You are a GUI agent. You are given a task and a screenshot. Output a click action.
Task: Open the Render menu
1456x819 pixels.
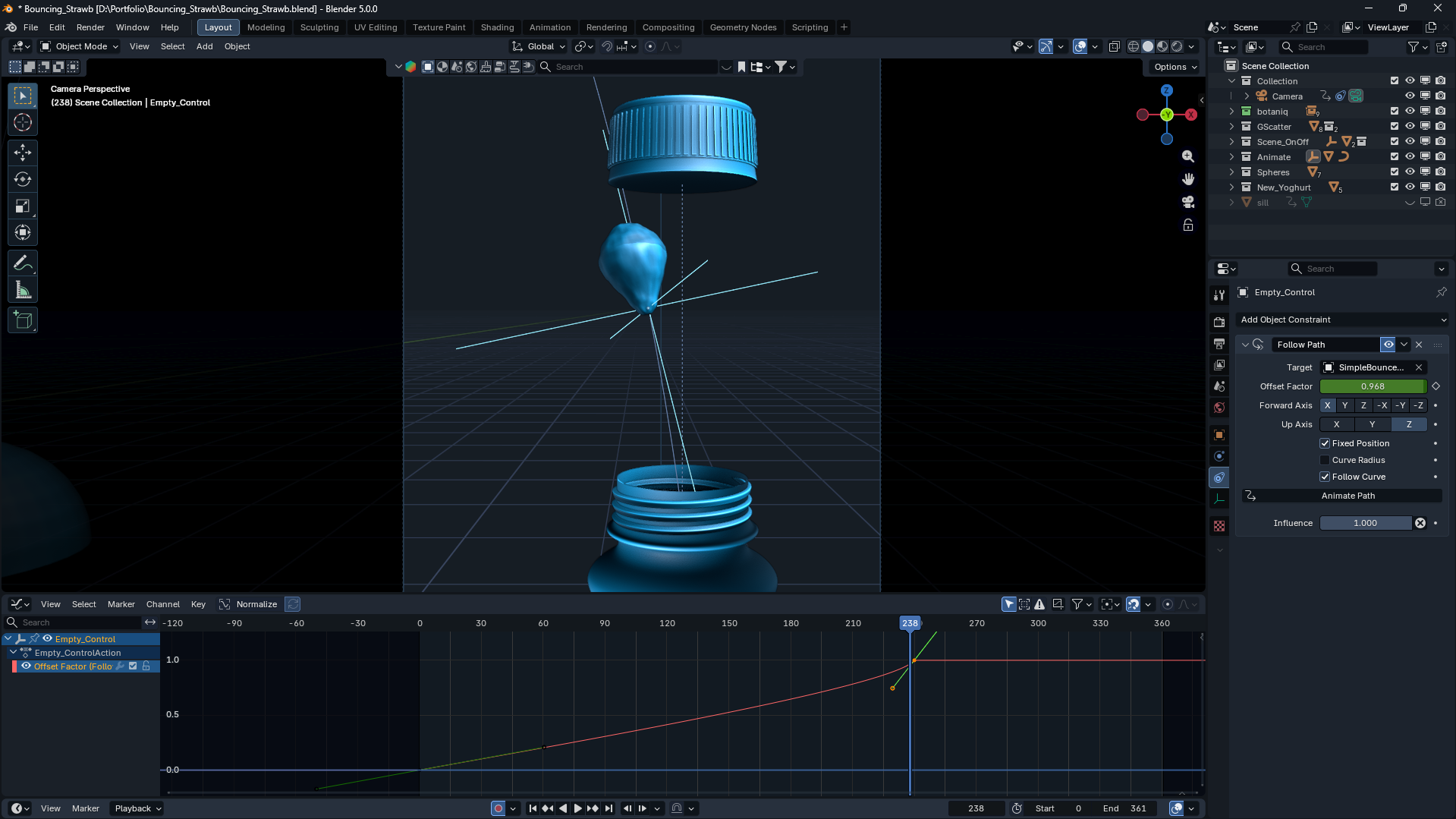click(x=90, y=27)
